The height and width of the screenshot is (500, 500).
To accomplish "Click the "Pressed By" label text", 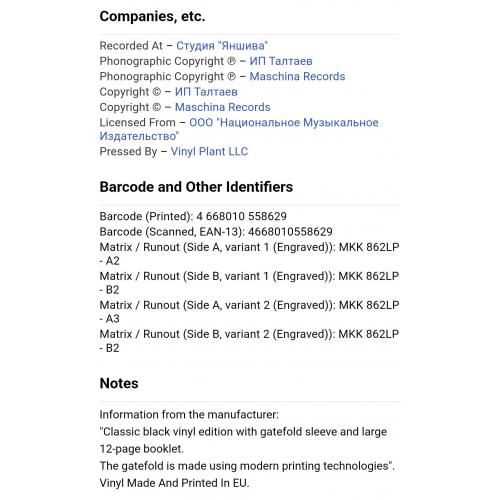I will tap(128, 151).
